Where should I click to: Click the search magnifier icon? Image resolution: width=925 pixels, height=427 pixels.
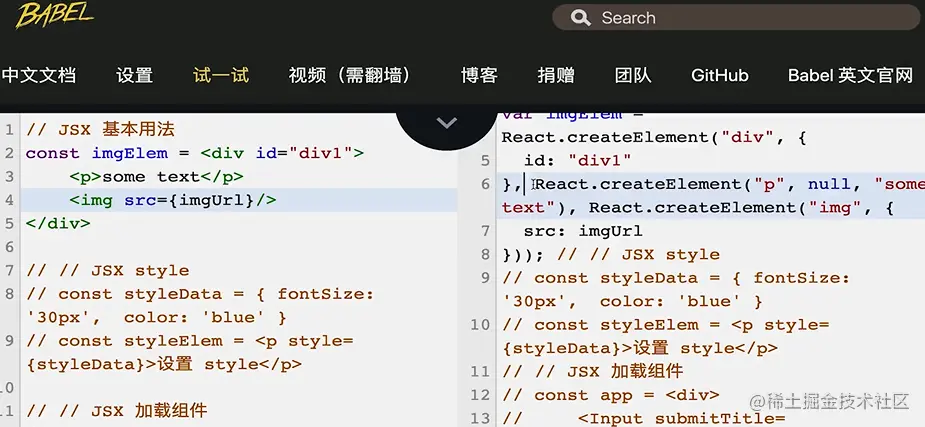tap(580, 18)
